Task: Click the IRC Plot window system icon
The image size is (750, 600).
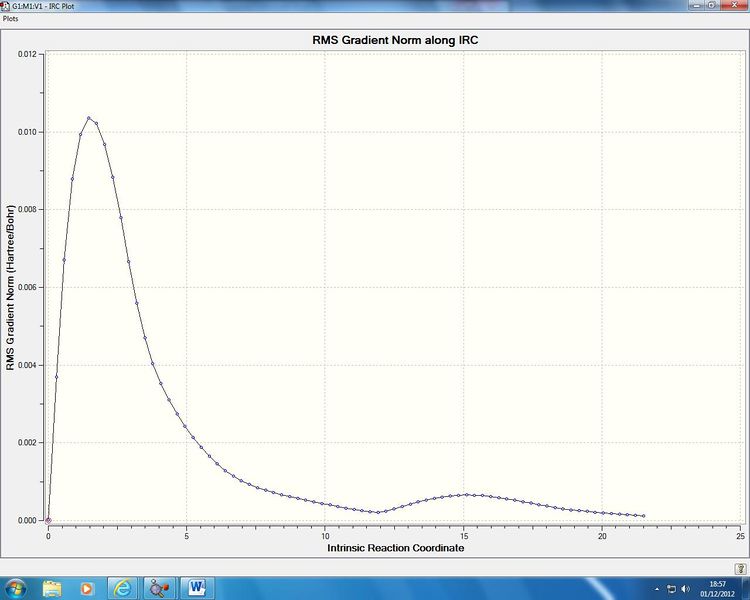Action: pos(4,6)
